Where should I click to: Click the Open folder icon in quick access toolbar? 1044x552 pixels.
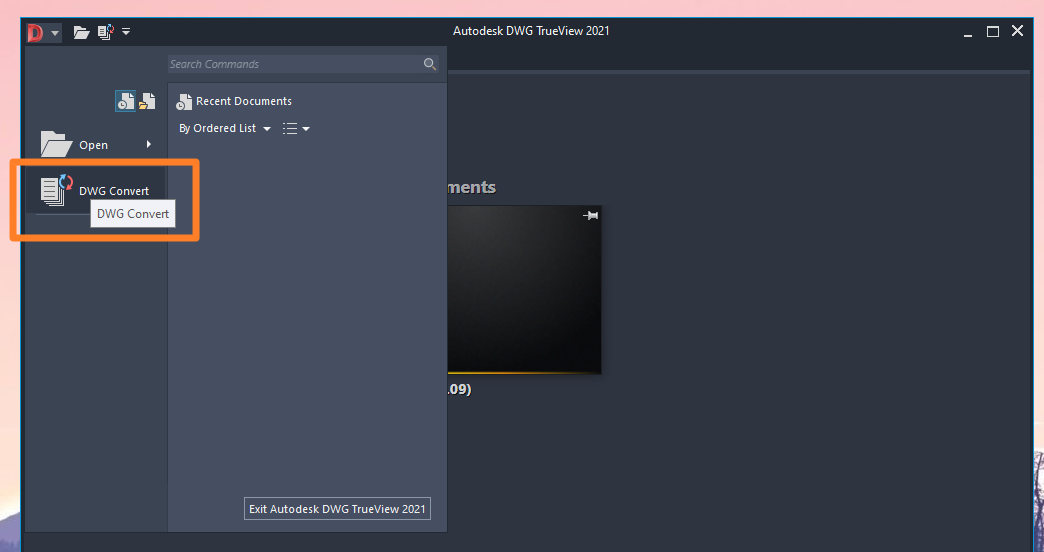coord(81,32)
